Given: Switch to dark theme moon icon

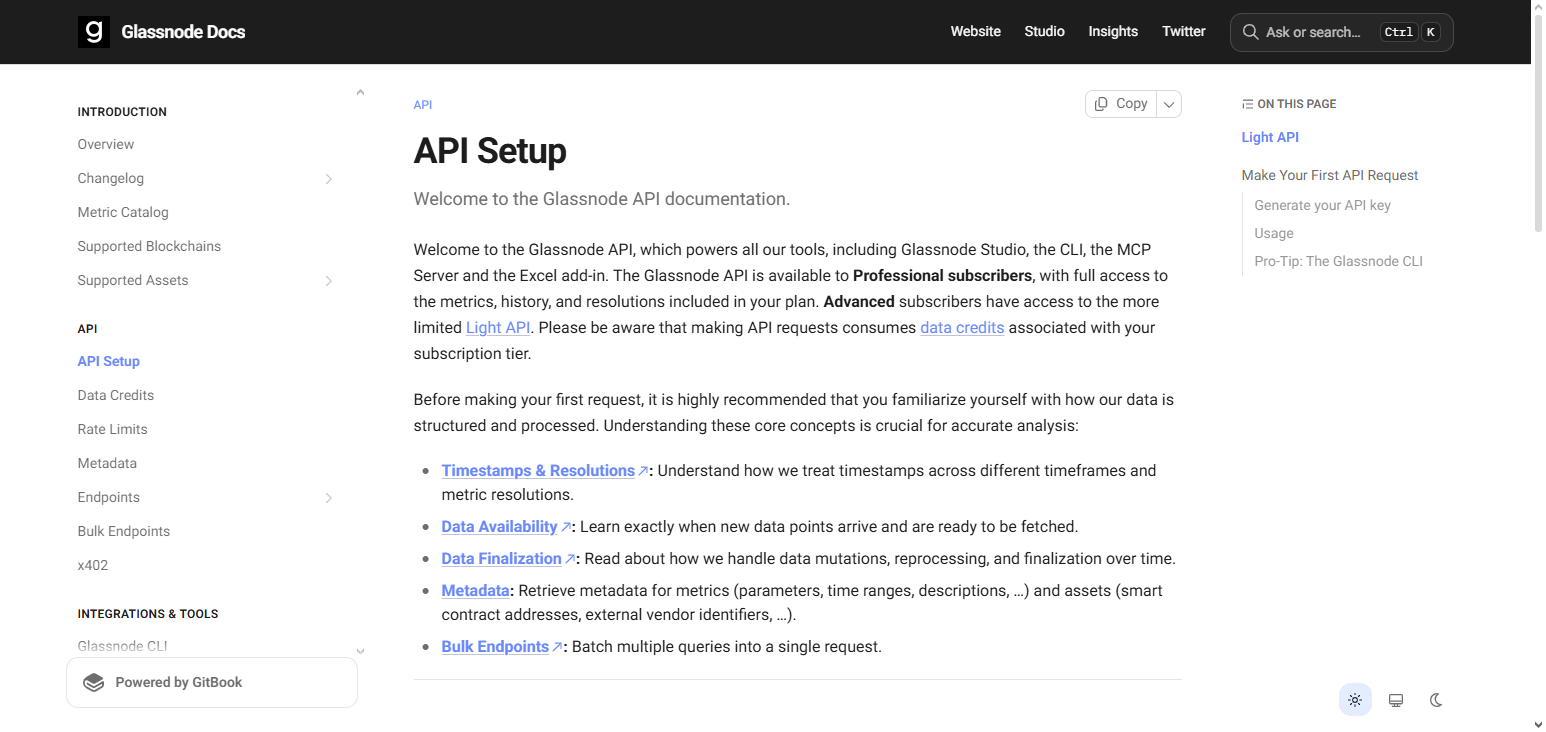Looking at the screenshot, I should point(1436,700).
